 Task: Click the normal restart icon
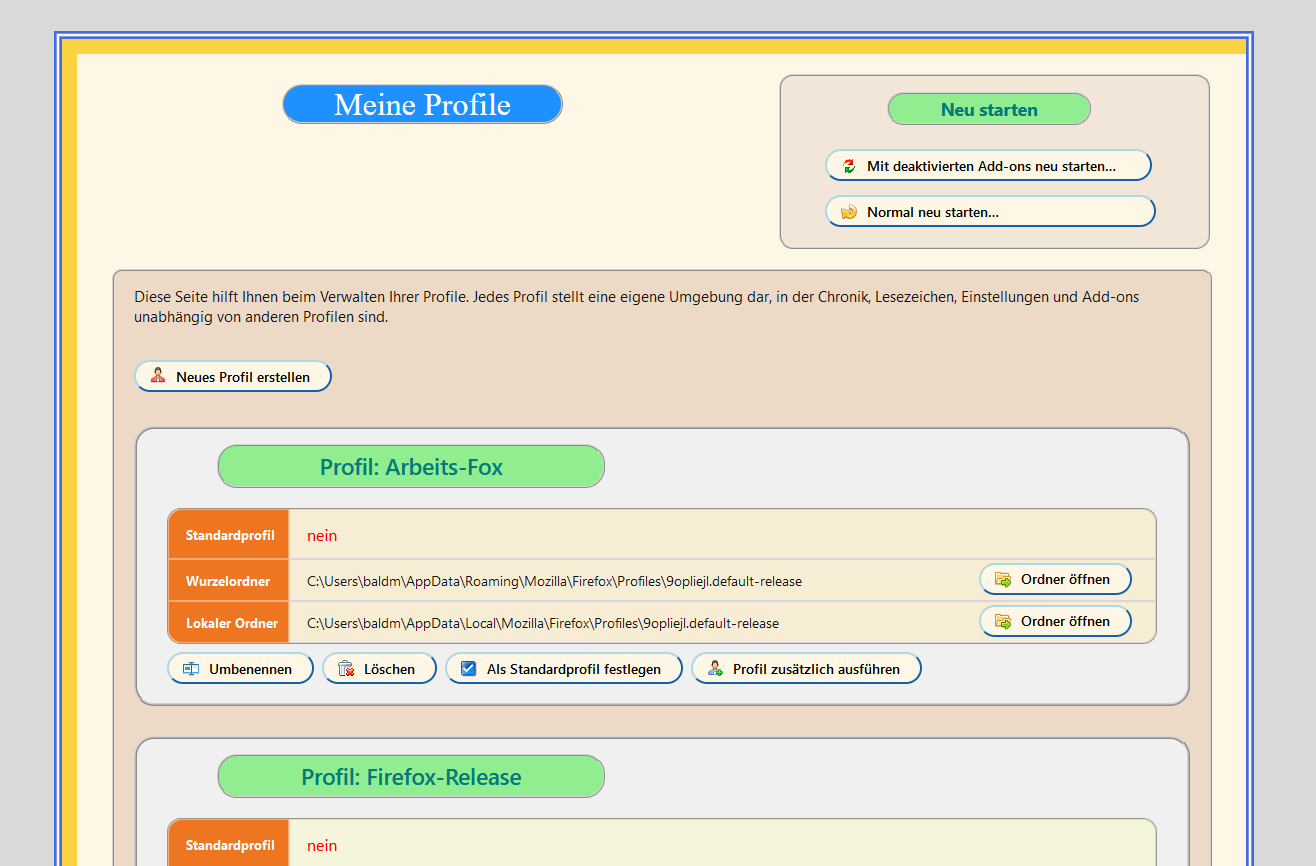[x=849, y=212]
